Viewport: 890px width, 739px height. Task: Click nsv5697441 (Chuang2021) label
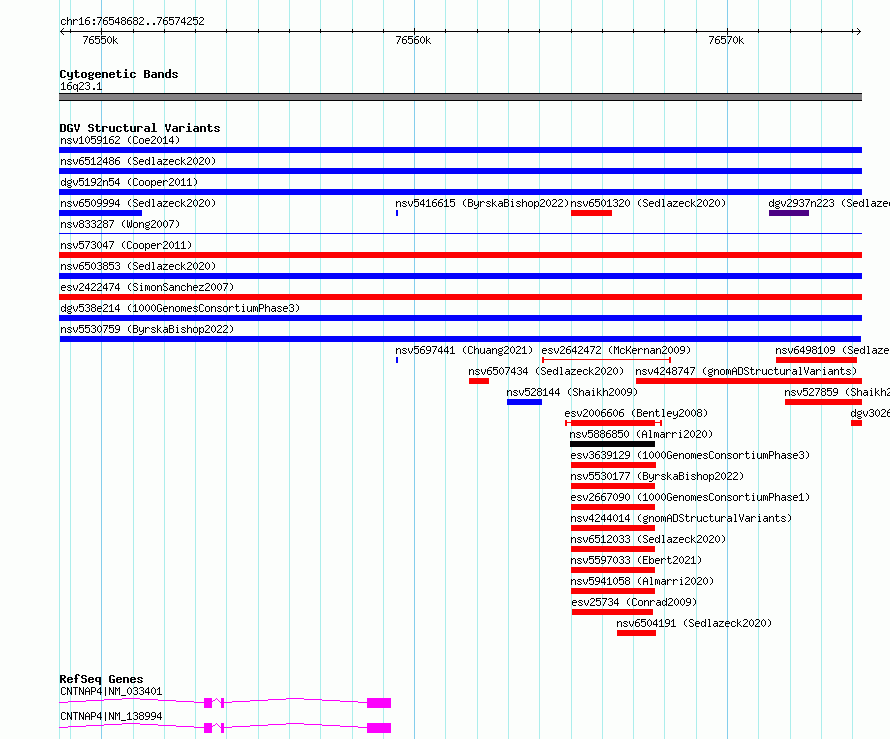pos(464,350)
